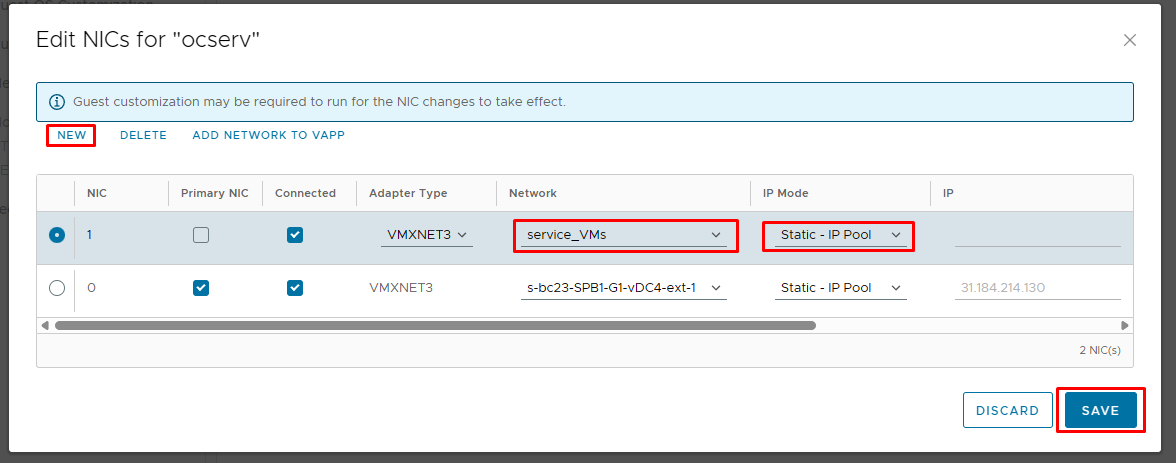Click the SAVE button

click(x=1101, y=410)
